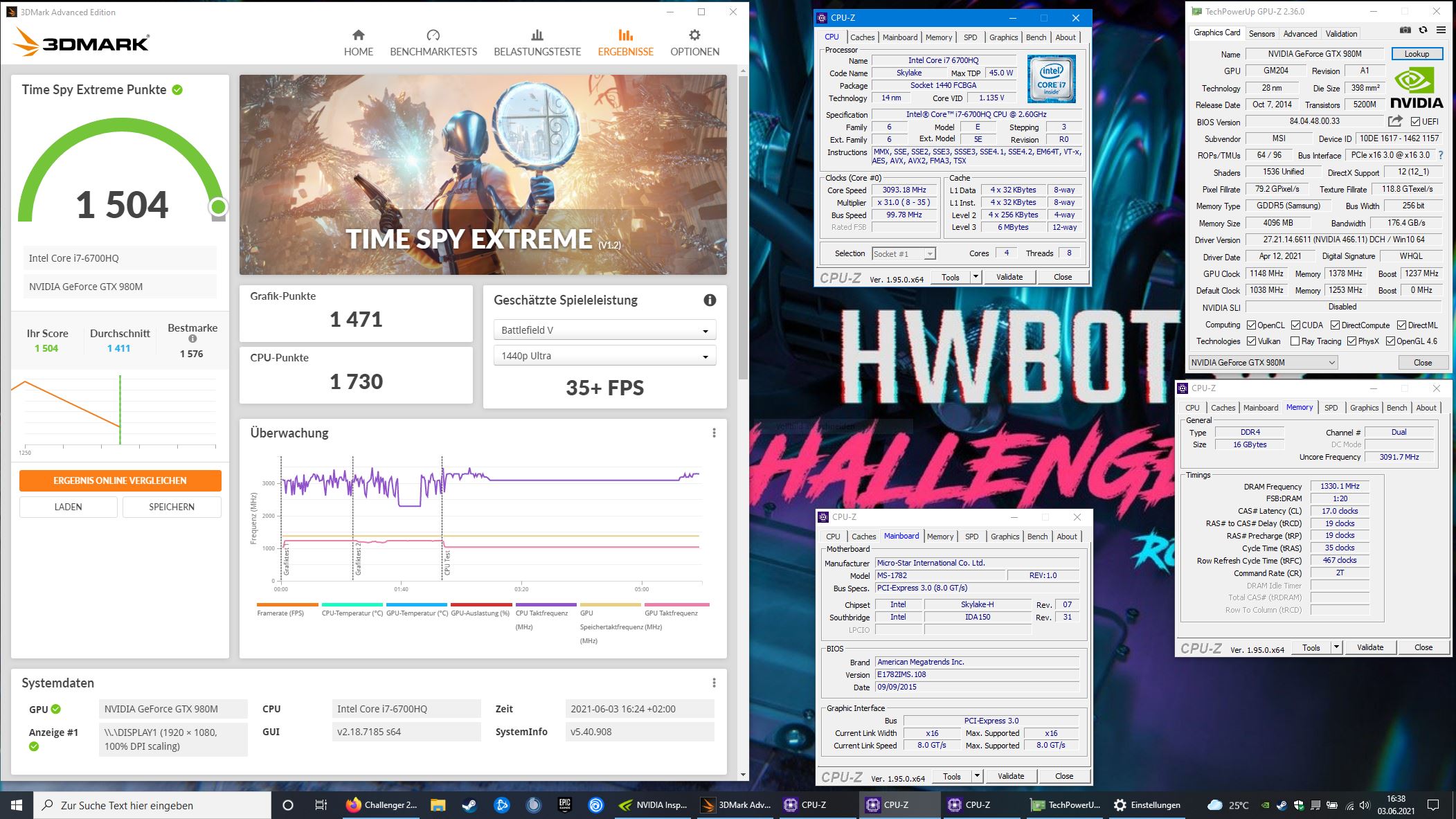Click GPU-Z refresh icon
This screenshot has width=1456, height=819.
tap(1423, 30)
